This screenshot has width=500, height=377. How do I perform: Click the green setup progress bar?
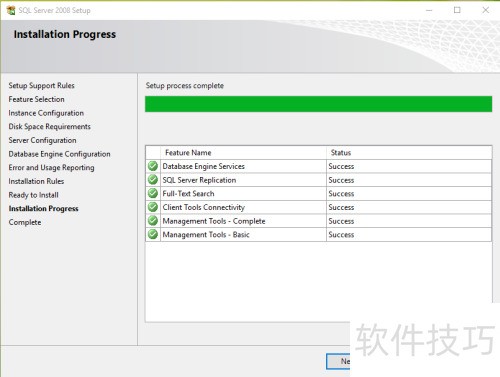(x=318, y=104)
